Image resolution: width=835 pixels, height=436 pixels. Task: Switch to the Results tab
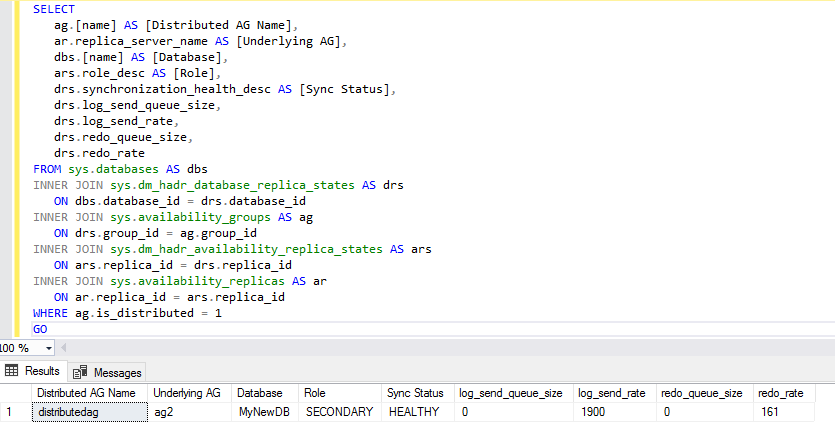click(x=33, y=371)
